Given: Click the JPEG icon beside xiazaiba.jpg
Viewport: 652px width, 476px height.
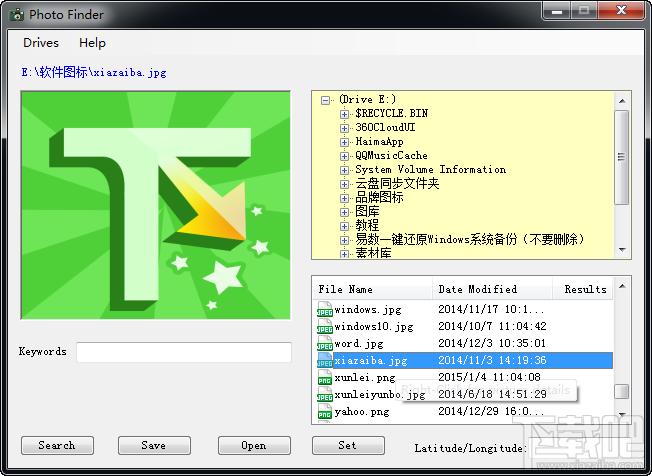Looking at the screenshot, I should point(325,360).
